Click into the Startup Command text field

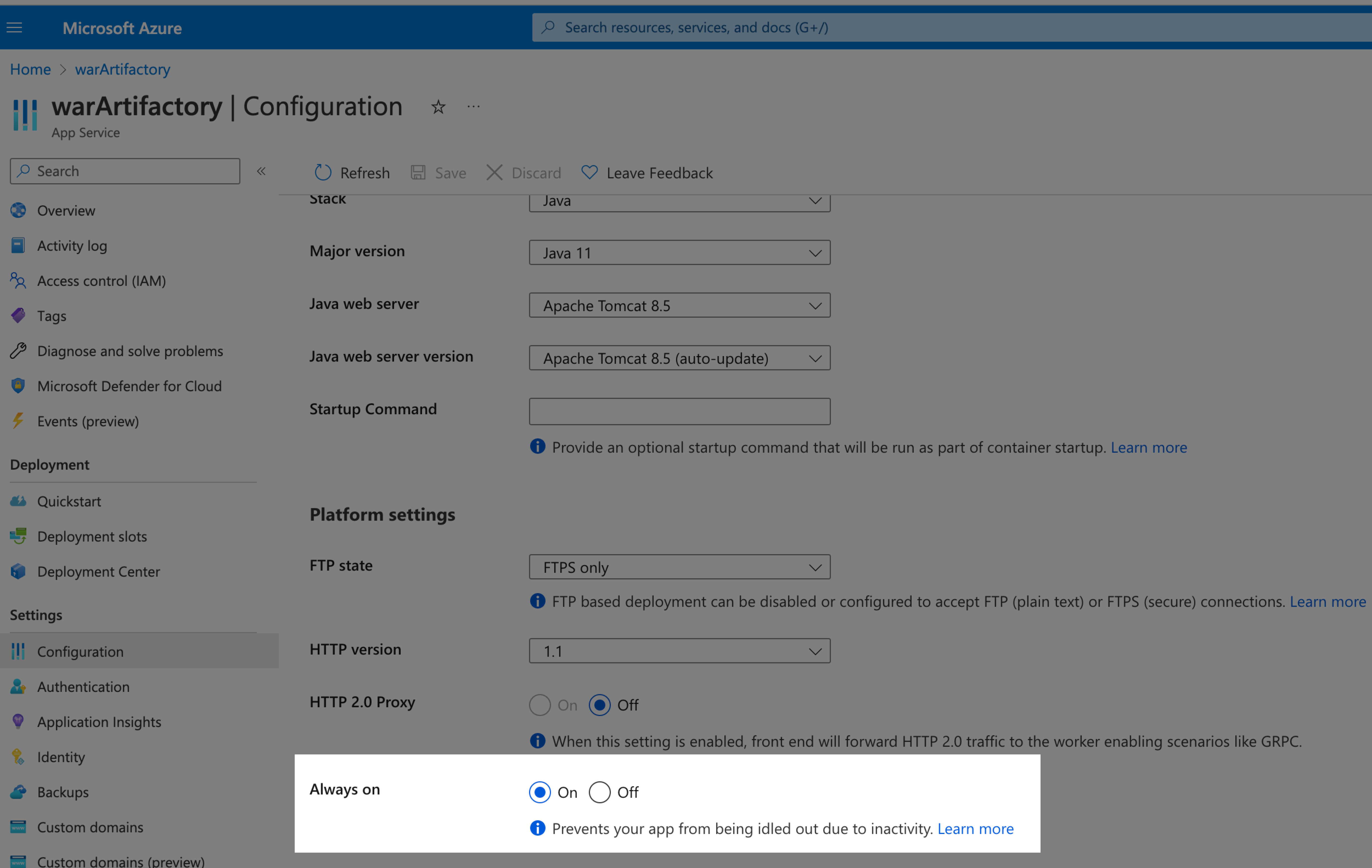(679, 411)
